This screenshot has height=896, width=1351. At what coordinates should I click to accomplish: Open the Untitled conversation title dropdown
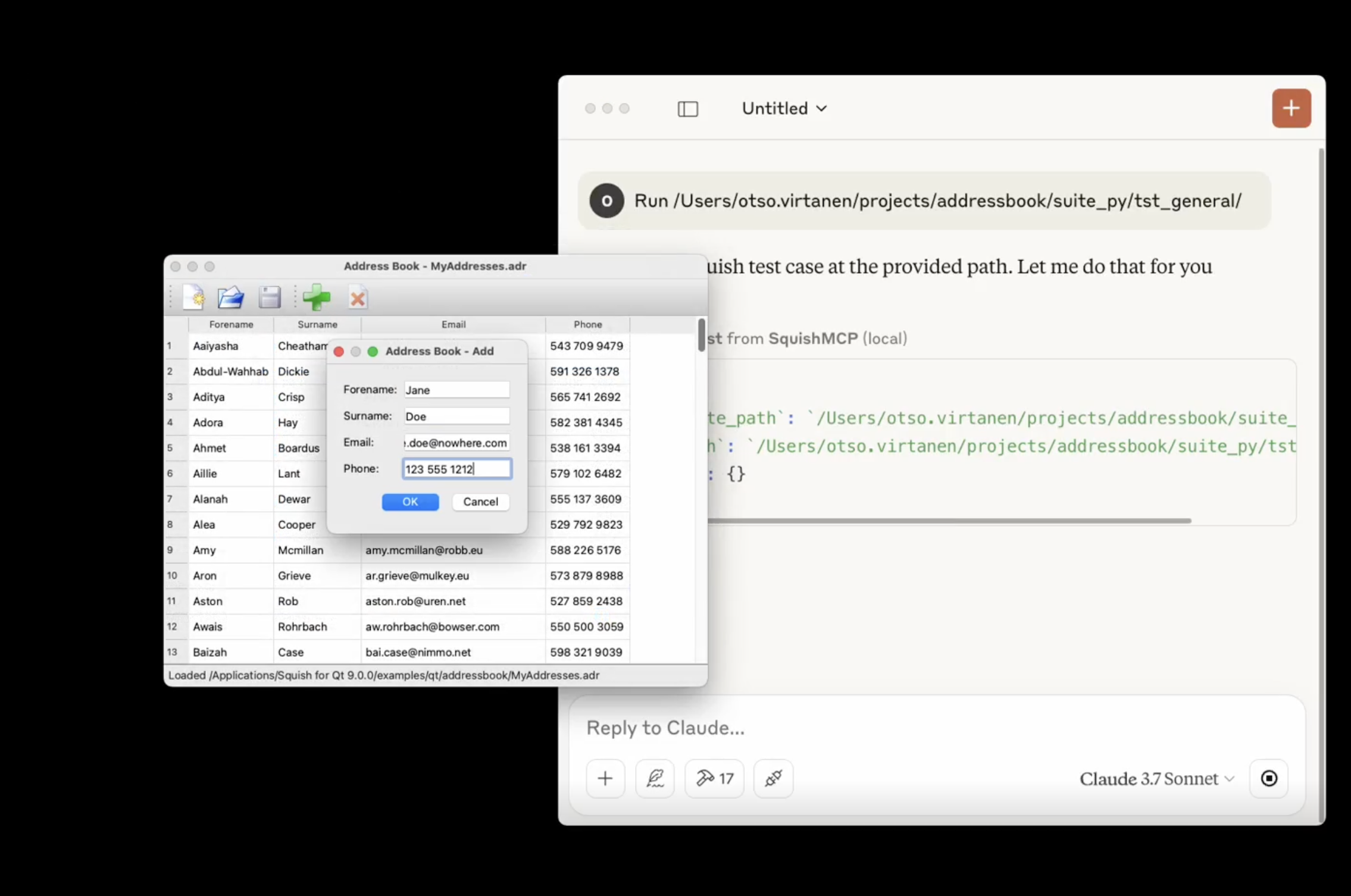pyautogui.click(x=784, y=108)
